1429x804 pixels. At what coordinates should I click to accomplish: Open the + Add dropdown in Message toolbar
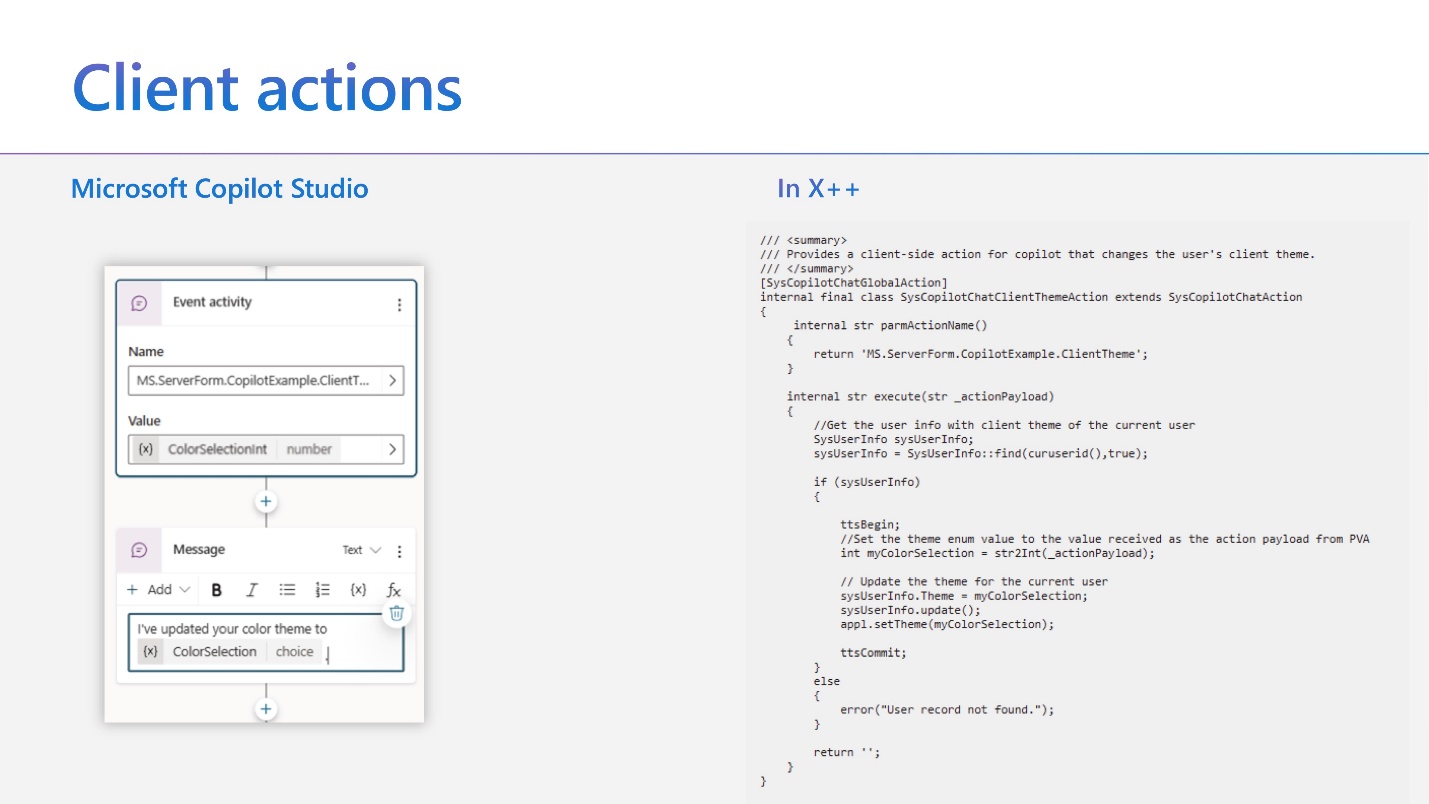159,589
